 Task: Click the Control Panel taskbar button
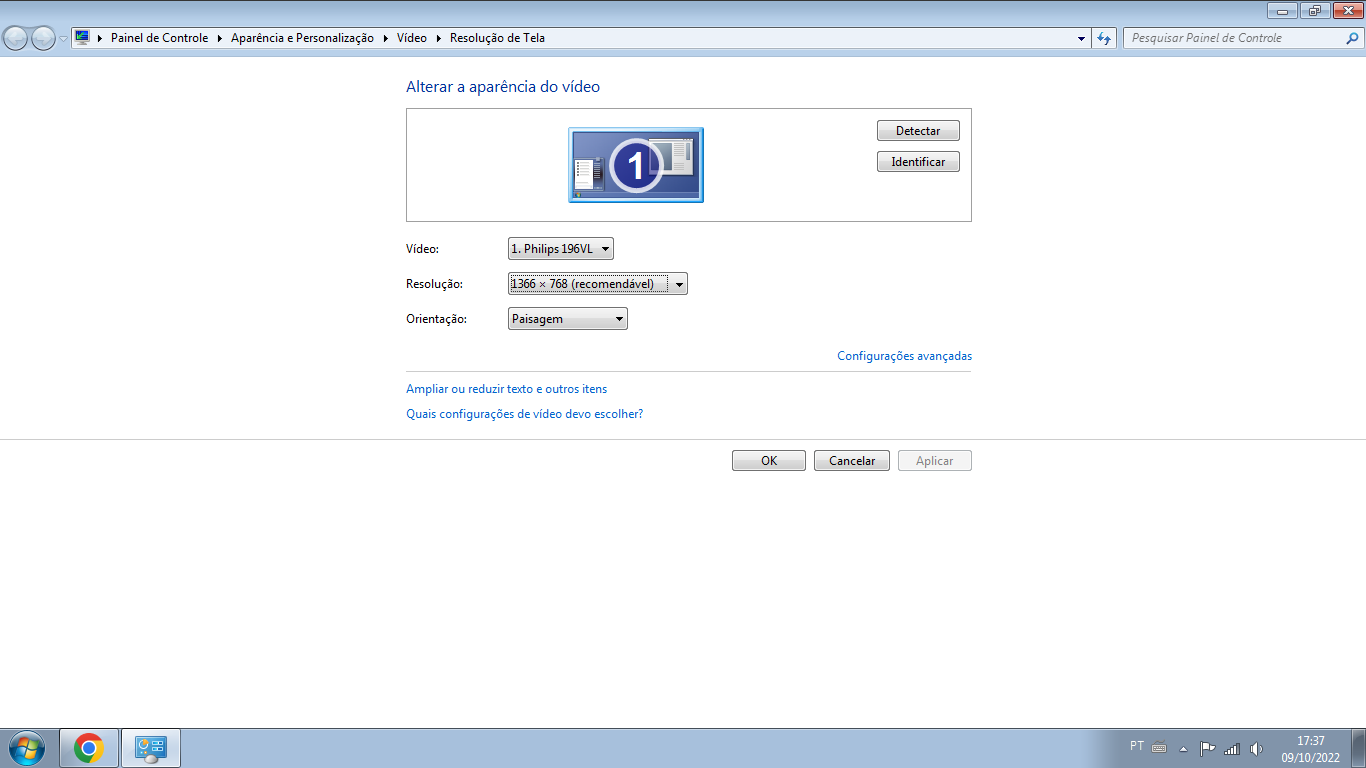pyautogui.click(x=151, y=748)
